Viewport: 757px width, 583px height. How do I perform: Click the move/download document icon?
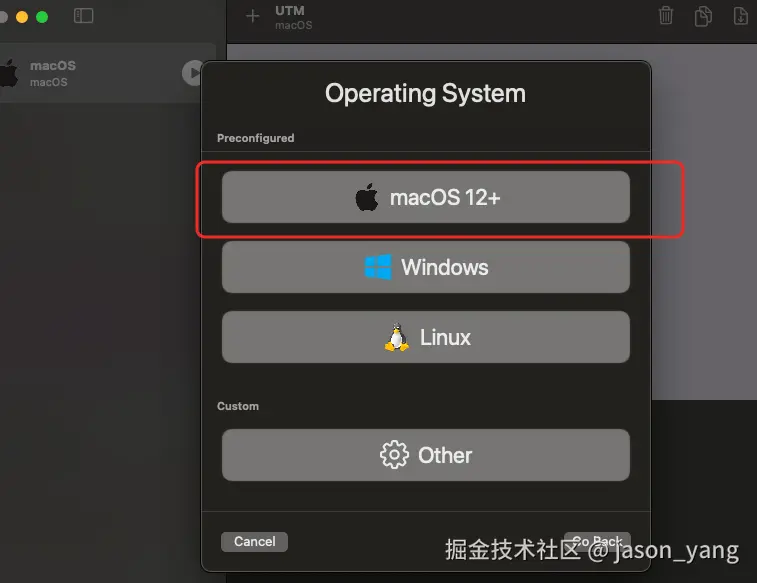pos(741,16)
